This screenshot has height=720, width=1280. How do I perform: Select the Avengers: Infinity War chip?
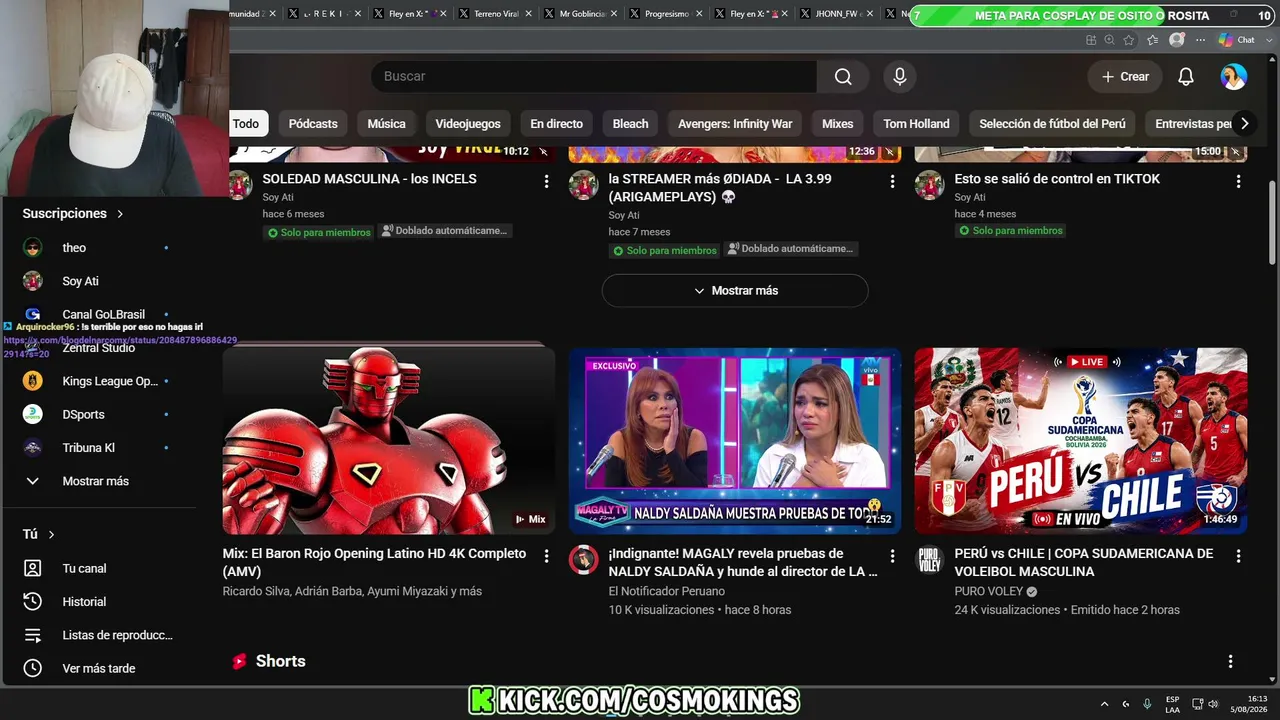click(x=735, y=124)
